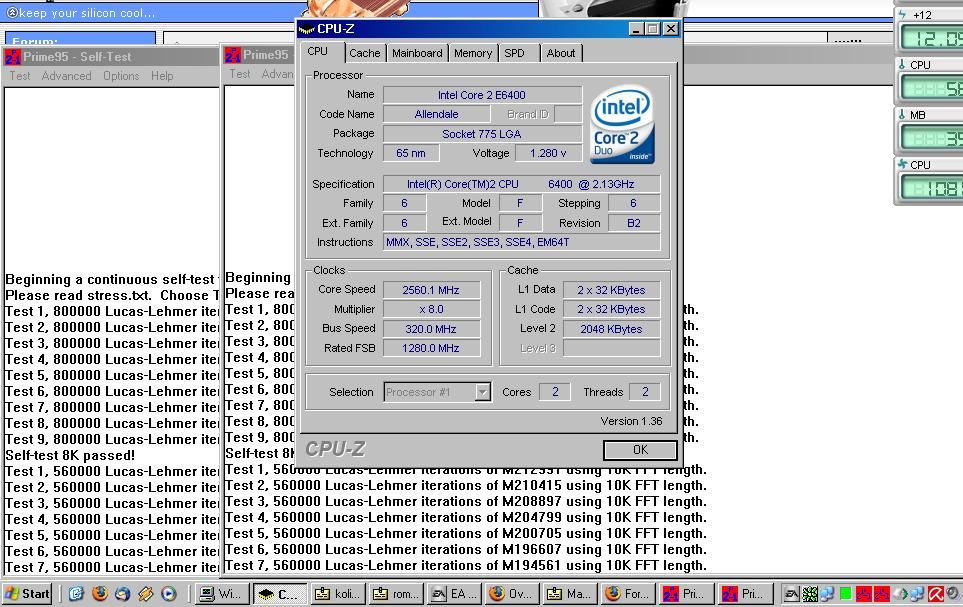Open the SPD tab in CPU-Z
The width and height of the screenshot is (963, 607).
(515, 53)
